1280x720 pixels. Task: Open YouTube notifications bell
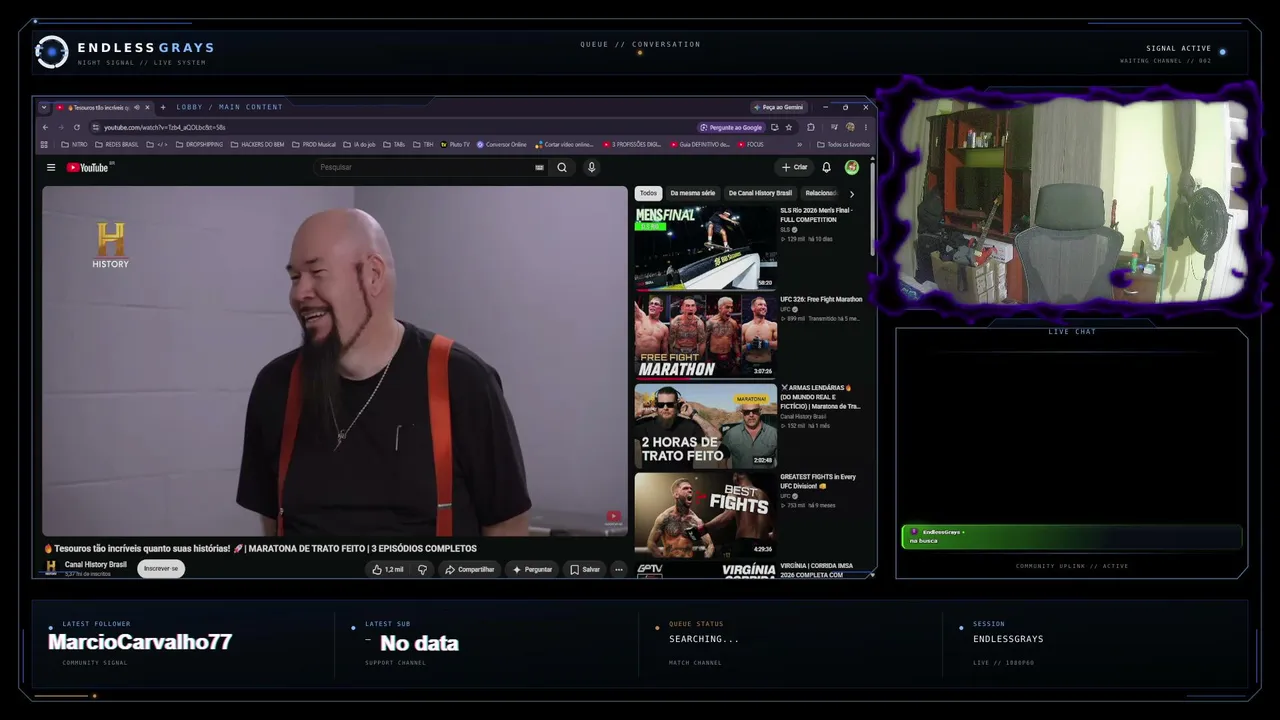pos(826,167)
